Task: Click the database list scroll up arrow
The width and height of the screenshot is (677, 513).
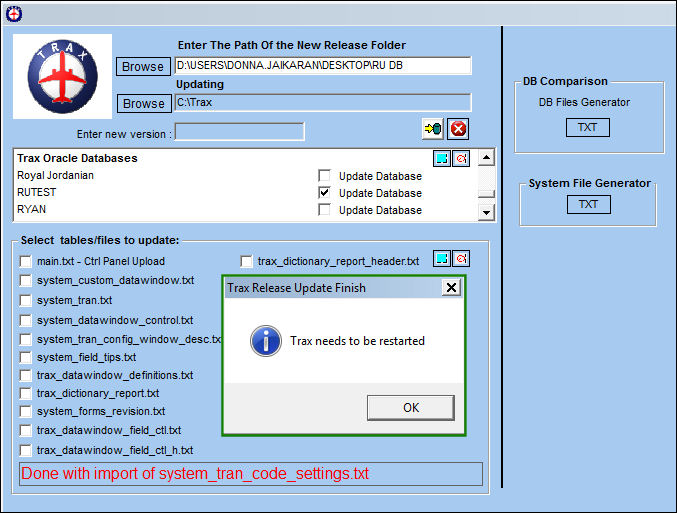Action: point(486,158)
